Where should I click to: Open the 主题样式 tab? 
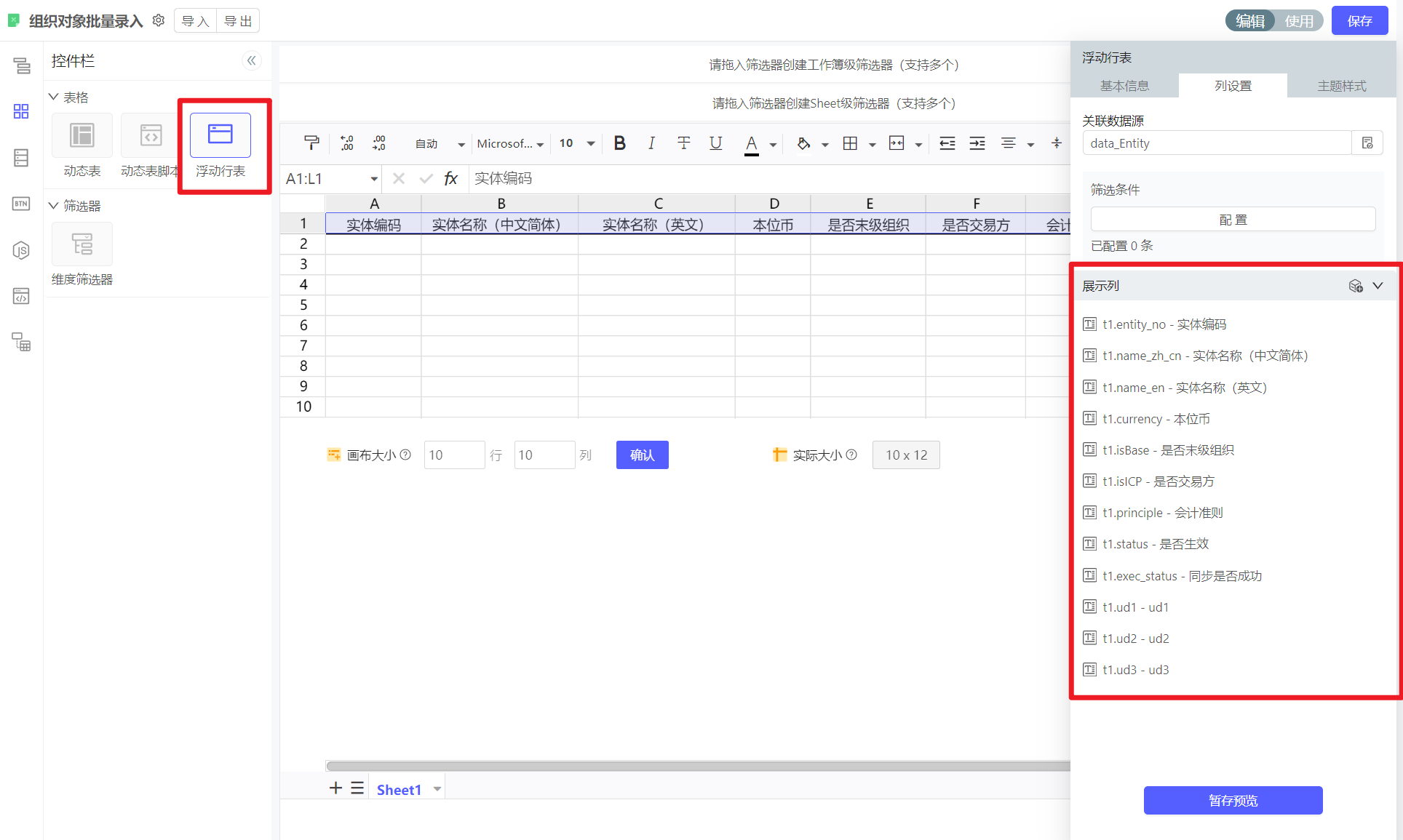click(1341, 86)
